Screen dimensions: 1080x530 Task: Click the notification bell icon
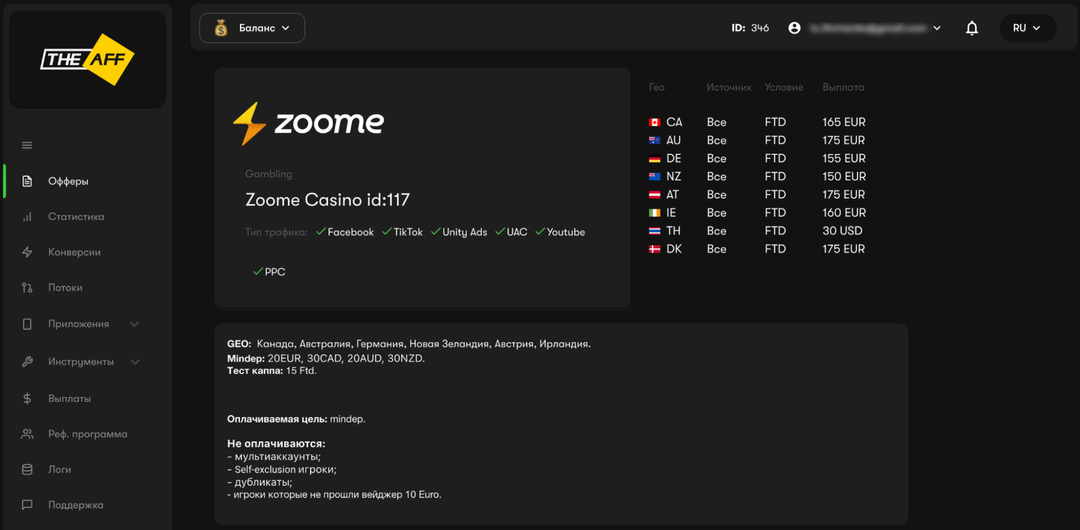(x=971, y=28)
